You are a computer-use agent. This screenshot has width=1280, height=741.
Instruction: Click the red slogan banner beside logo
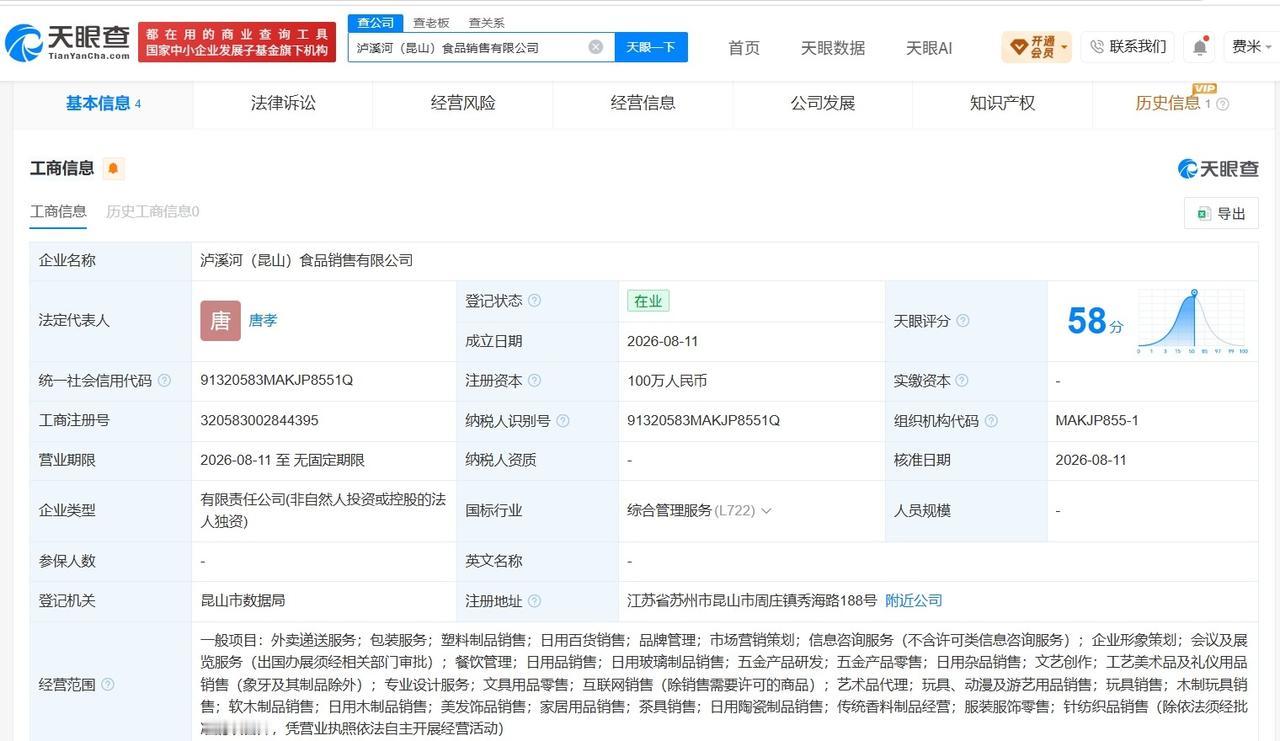(237, 42)
